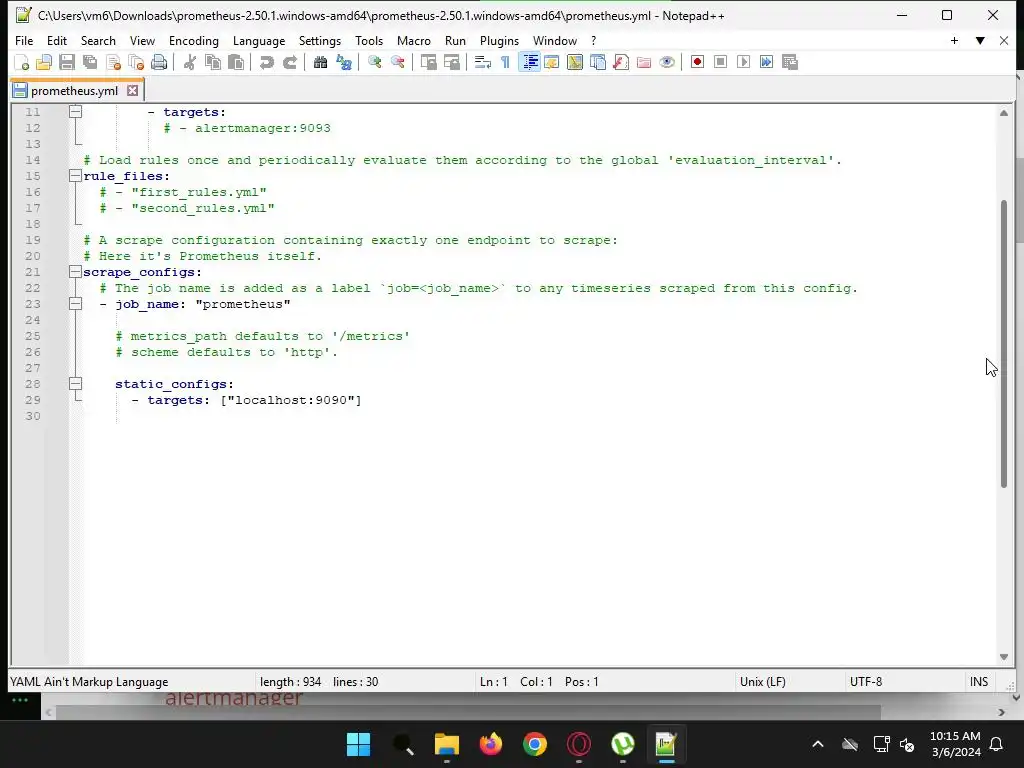Viewport: 1024px width, 768px height.
Task: Click the Copy toolbar icon
Action: [x=213, y=62]
